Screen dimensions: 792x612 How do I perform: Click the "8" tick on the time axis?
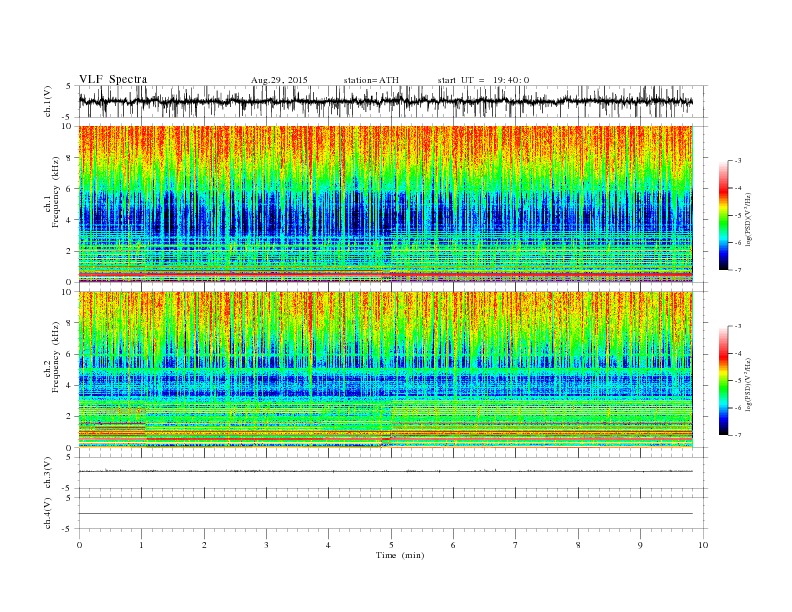click(x=578, y=545)
